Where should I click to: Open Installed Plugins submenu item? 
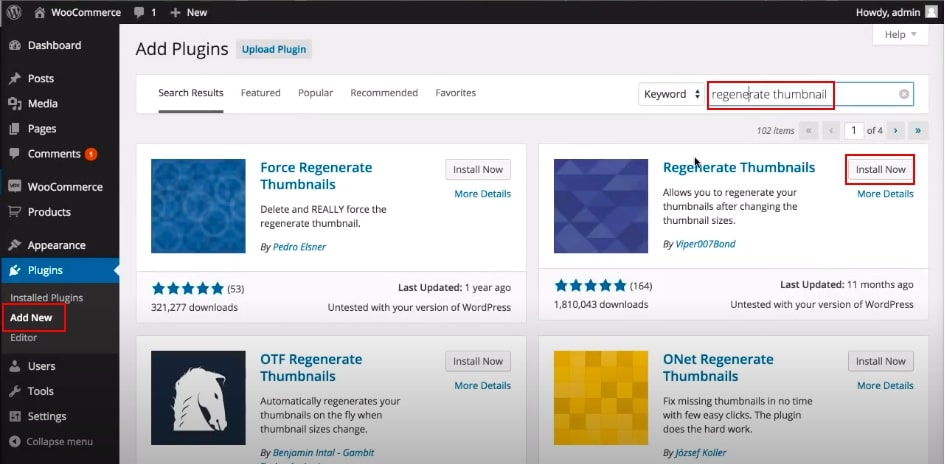(x=47, y=298)
